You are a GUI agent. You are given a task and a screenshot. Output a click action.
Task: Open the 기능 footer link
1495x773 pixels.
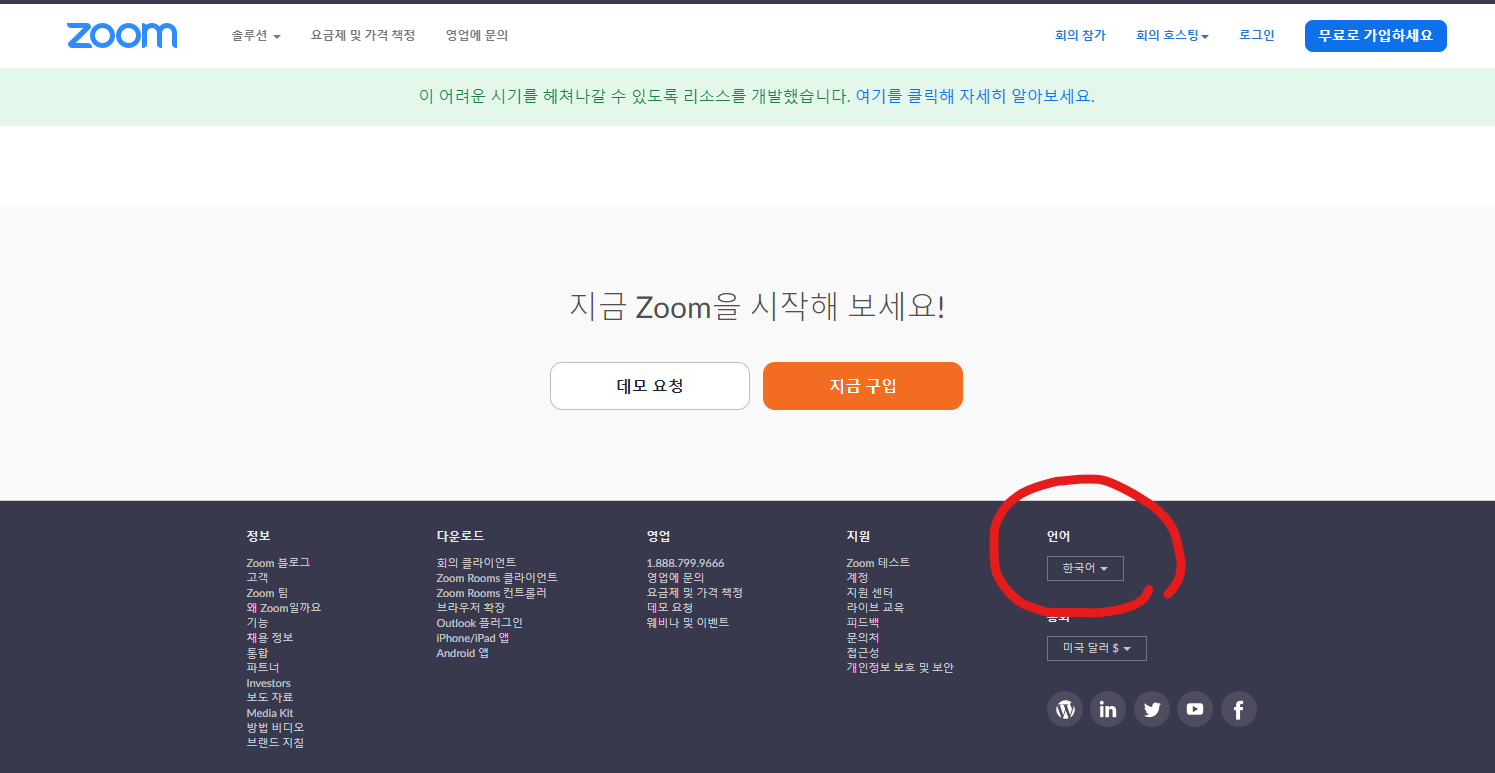pyautogui.click(x=257, y=623)
